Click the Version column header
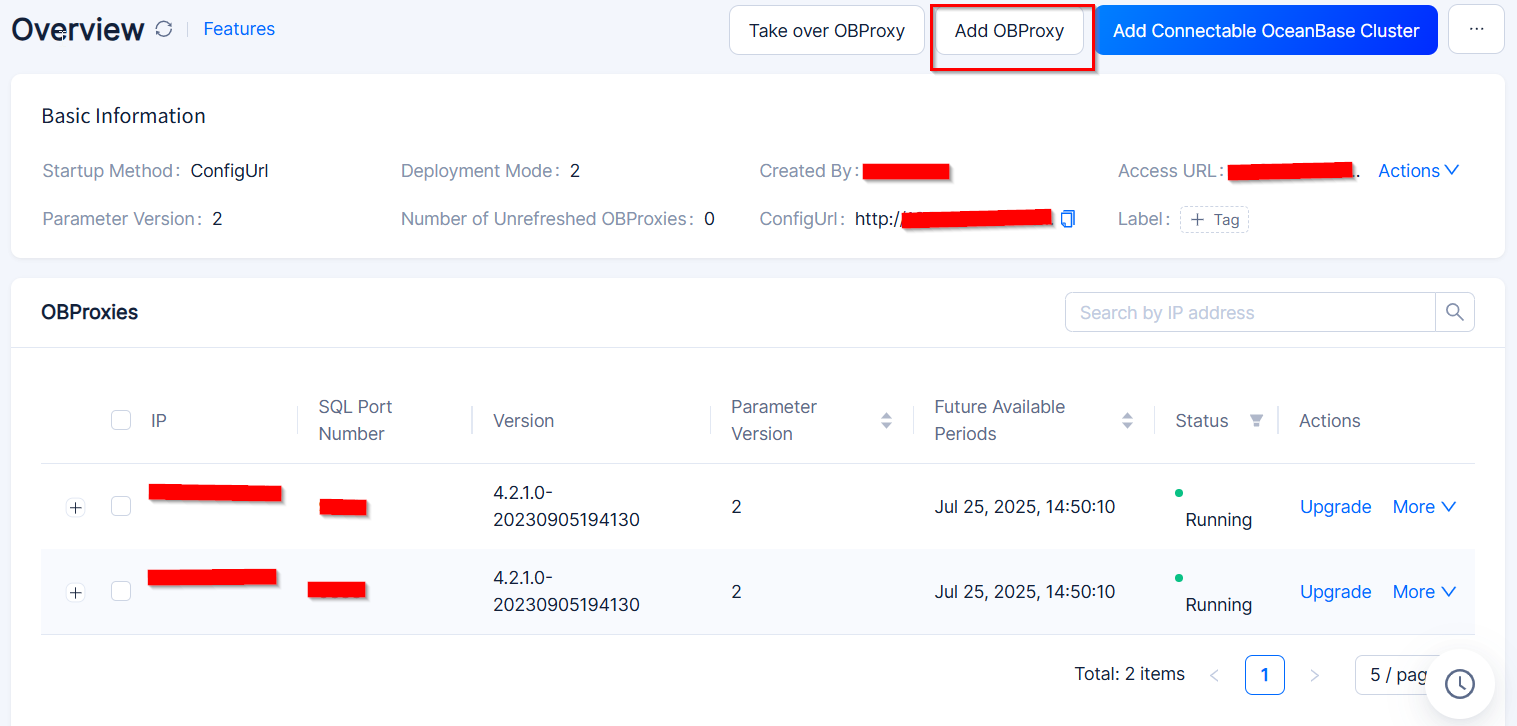 [x=523, y=421]
